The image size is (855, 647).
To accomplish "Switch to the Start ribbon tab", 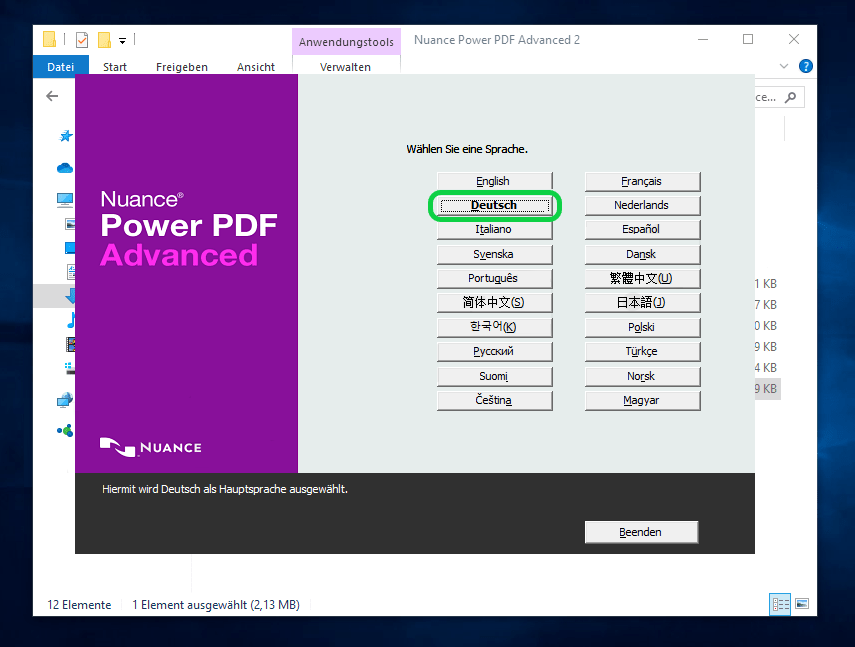I will pyautogui.click(x=115, y=67).
